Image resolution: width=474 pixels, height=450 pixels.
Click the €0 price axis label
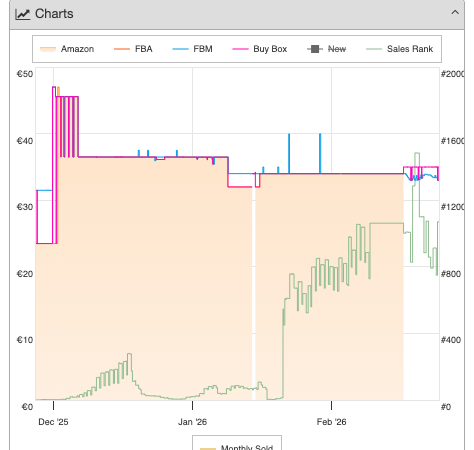pos(27,407)
